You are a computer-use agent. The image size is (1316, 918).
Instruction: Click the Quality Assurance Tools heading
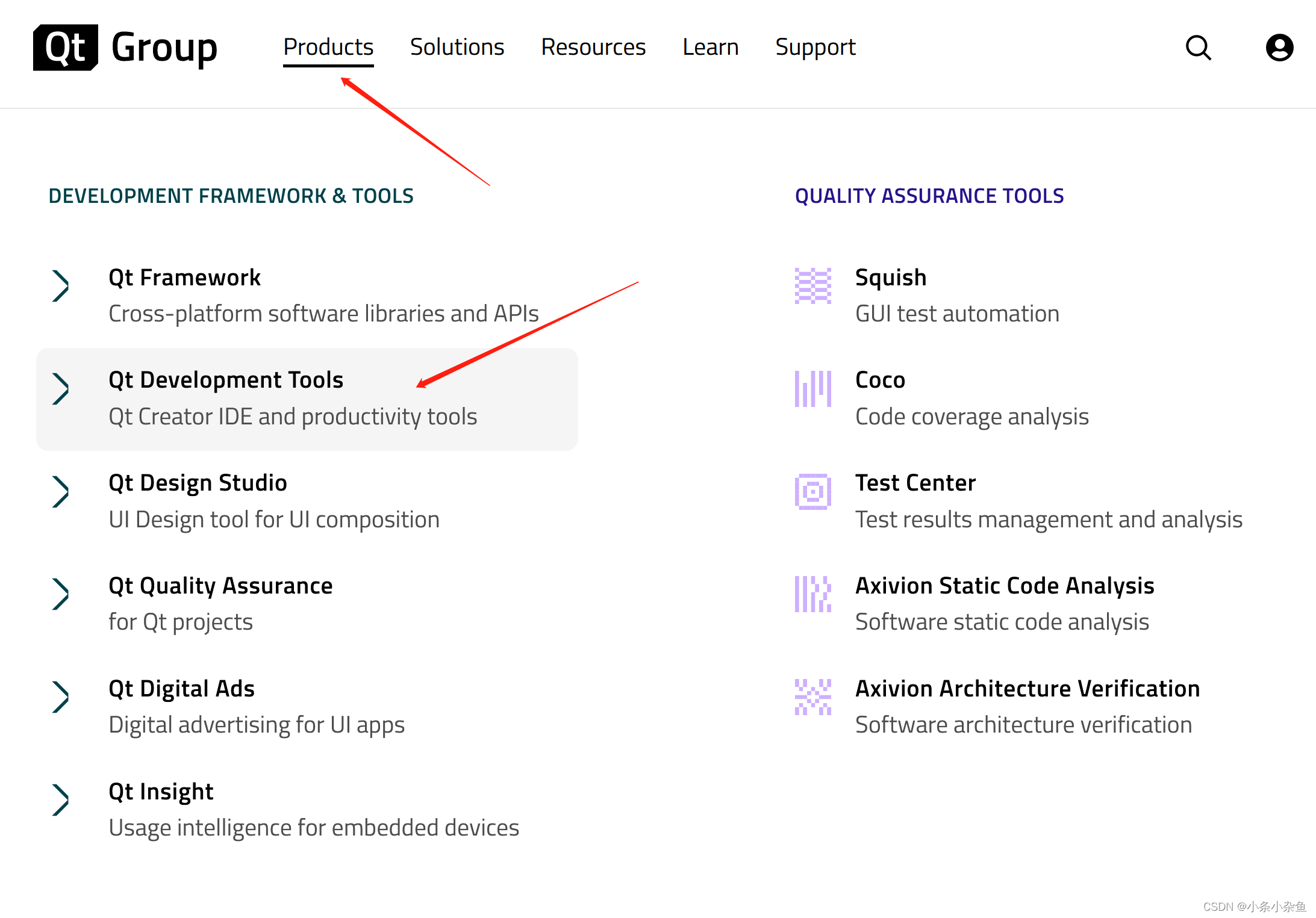[929, 196]
